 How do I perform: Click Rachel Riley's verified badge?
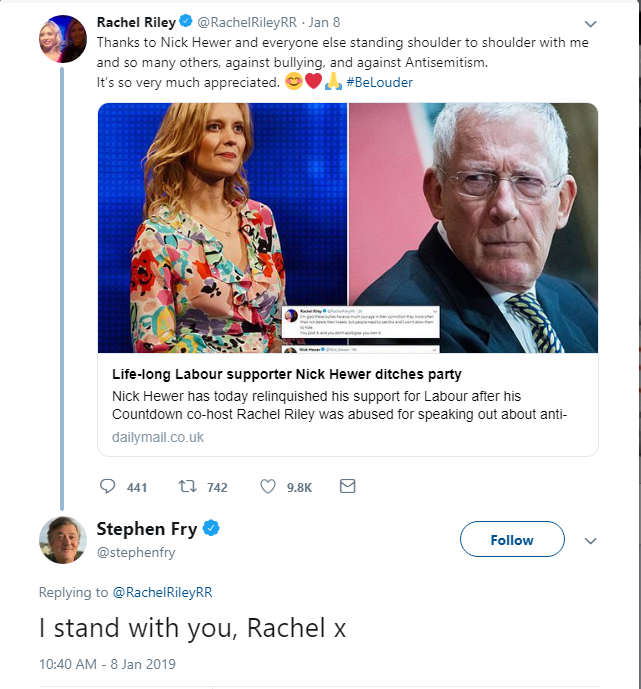coord(186,22)
